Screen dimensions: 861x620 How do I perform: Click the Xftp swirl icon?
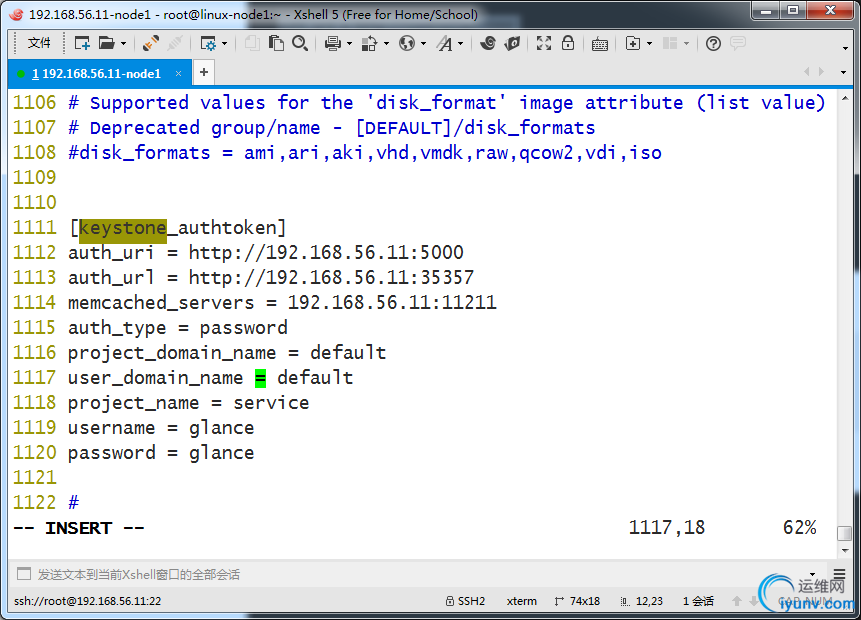[488, 43]
